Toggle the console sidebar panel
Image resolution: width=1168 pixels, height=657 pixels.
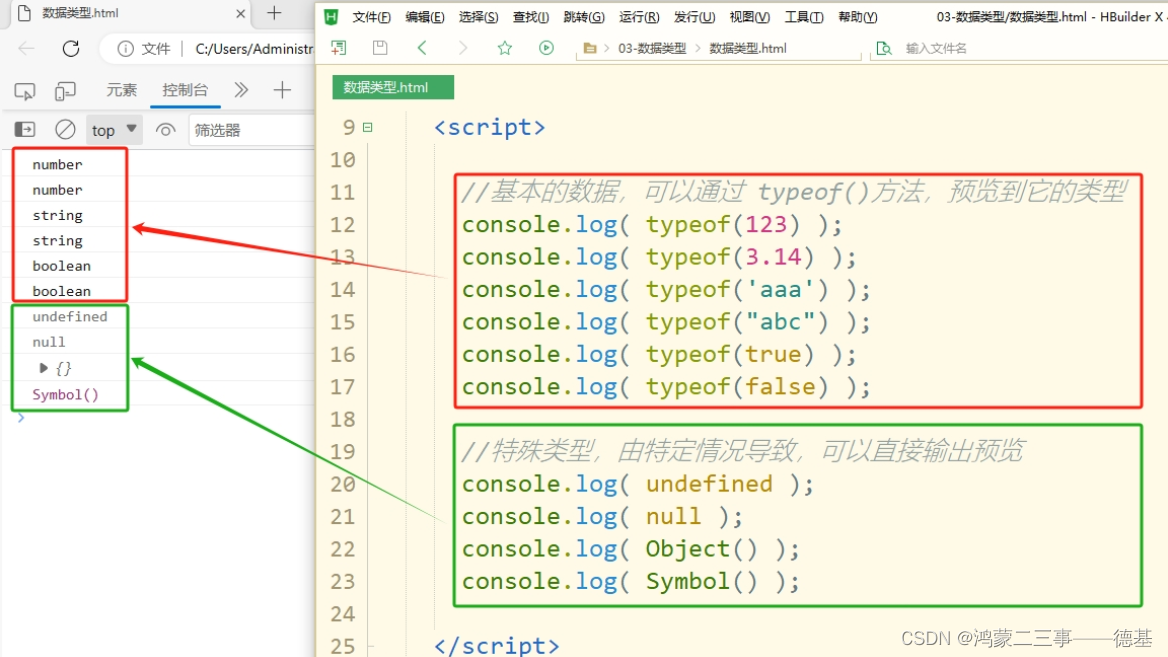coord(25,130)
